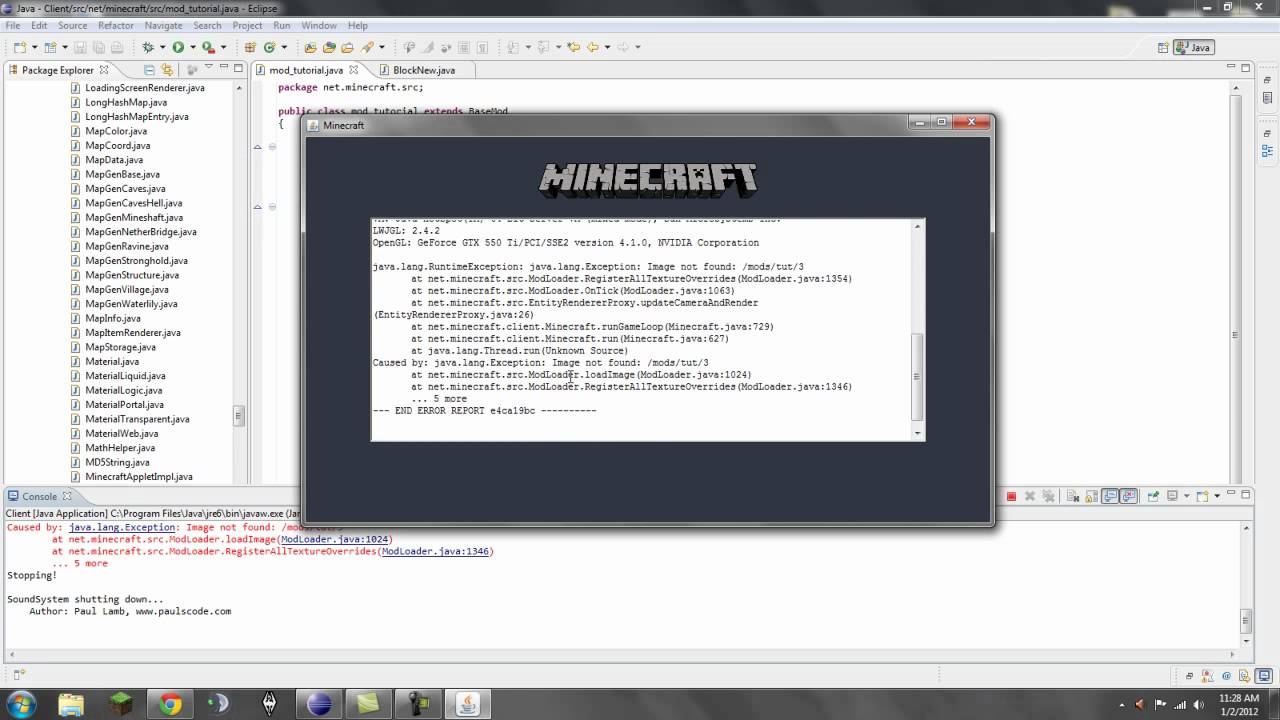Image resolution: width=1280 pixels, height=720 pixels.
Task: Open the Open Console dropdown arrow
Action: [x=1217, y=496]
